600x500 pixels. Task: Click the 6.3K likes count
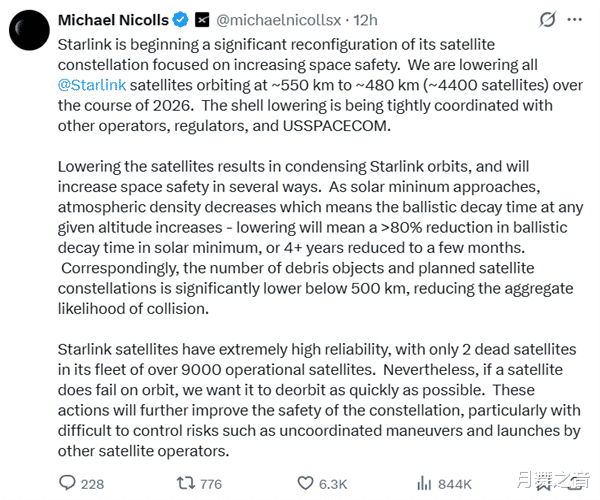tap(333, 483)
